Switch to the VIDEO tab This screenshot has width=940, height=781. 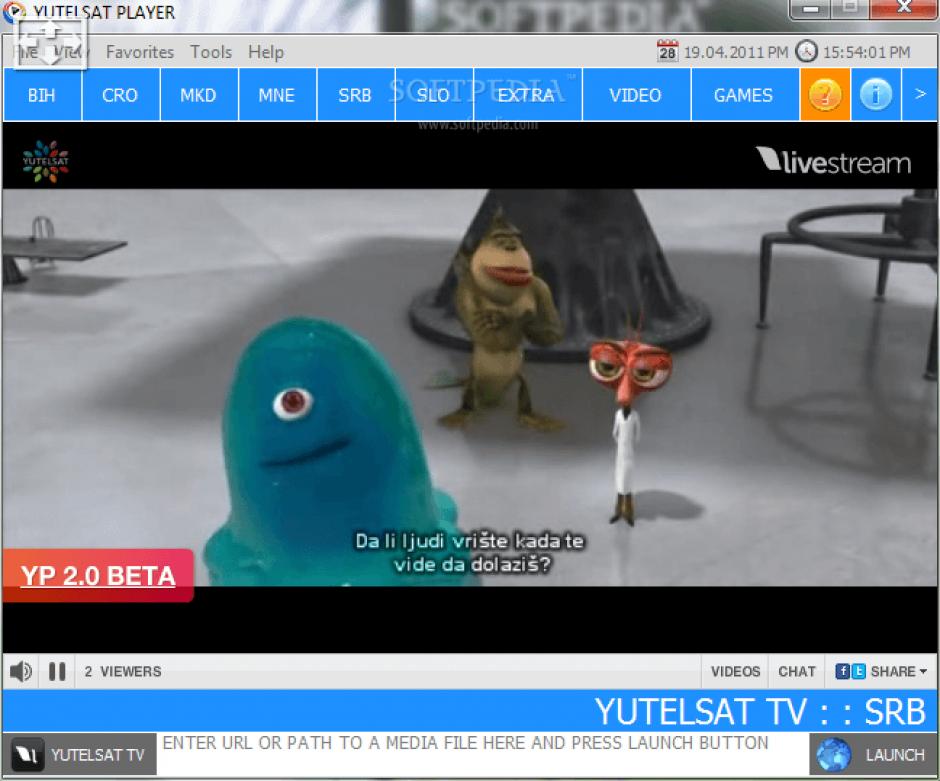[x=636, y=95]
